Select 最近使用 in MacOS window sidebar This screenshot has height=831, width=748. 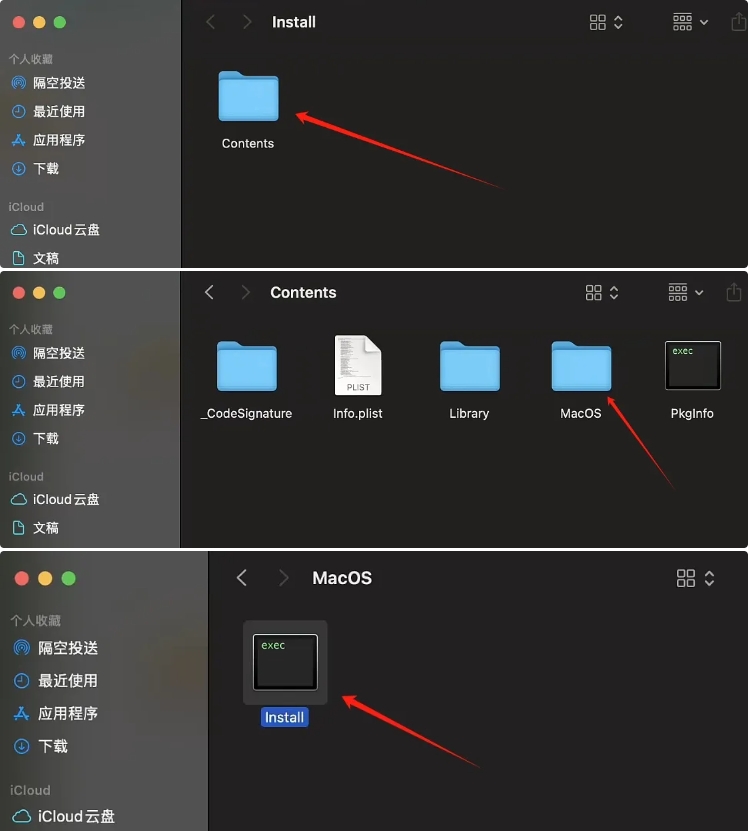pos(56,680)
